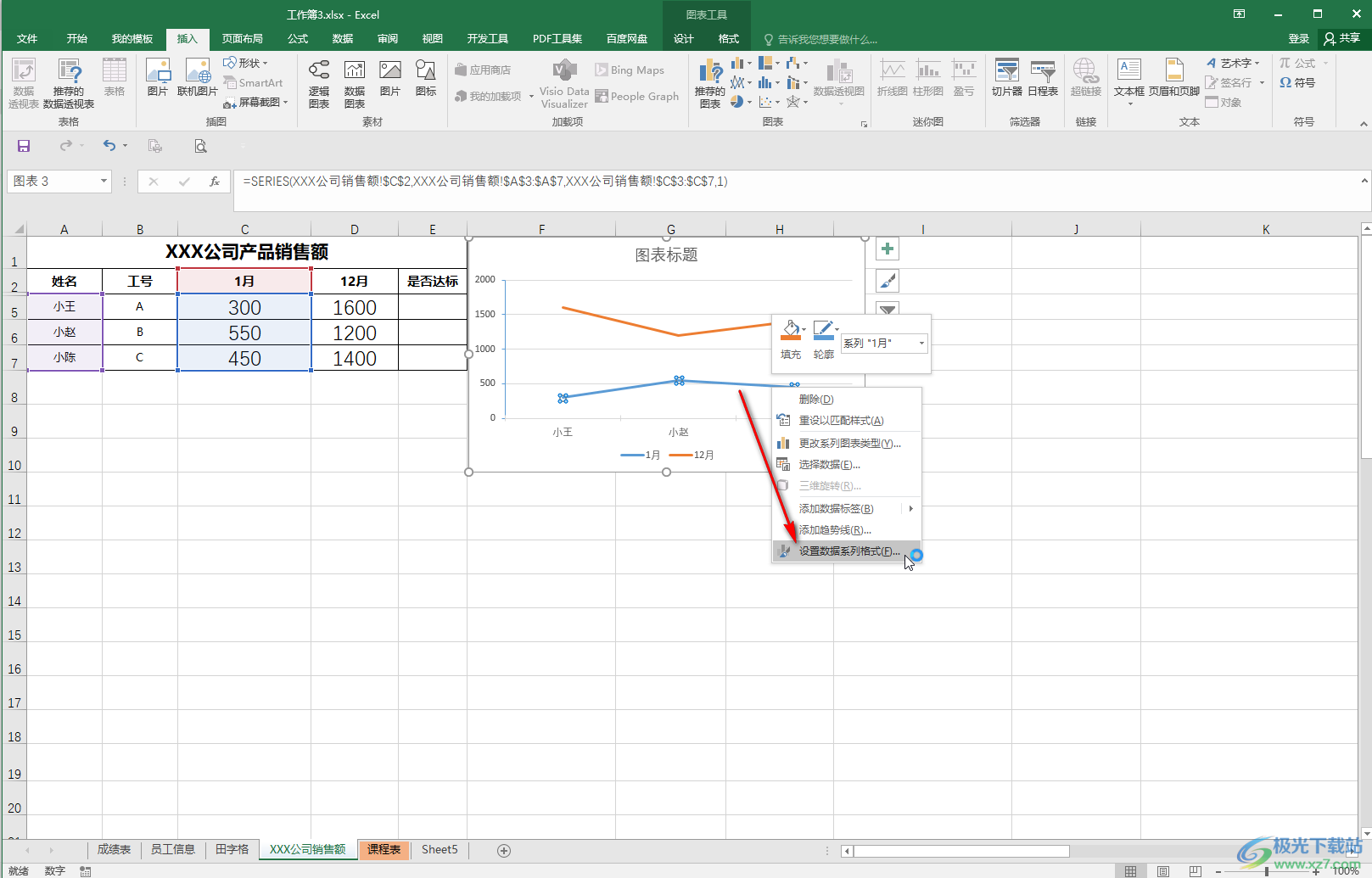The width and height of the screenshot is (1372, 878).
Task: Switch to the 课程表 sheet tab
Action: tap(384, 850)
